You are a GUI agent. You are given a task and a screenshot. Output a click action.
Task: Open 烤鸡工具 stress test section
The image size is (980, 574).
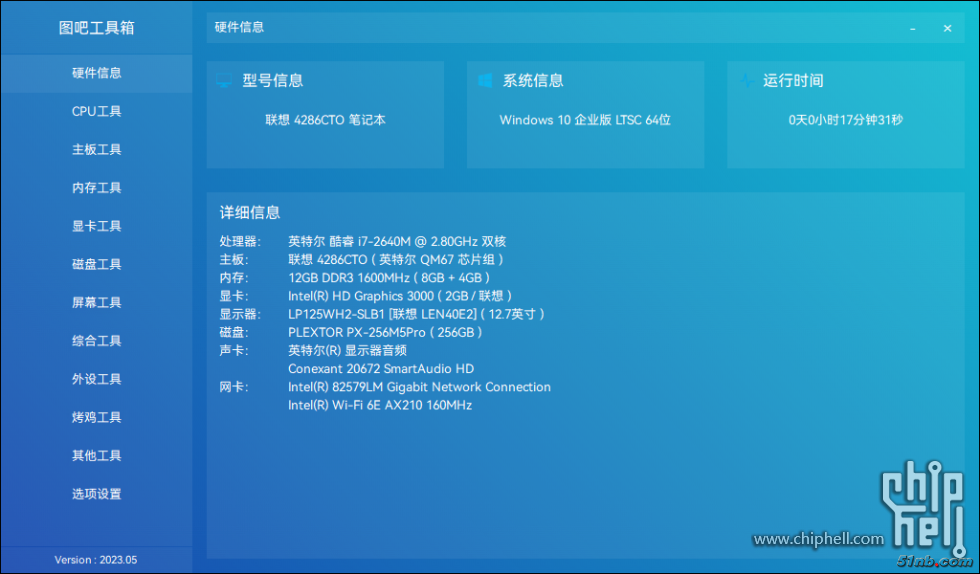coord(96,417)
